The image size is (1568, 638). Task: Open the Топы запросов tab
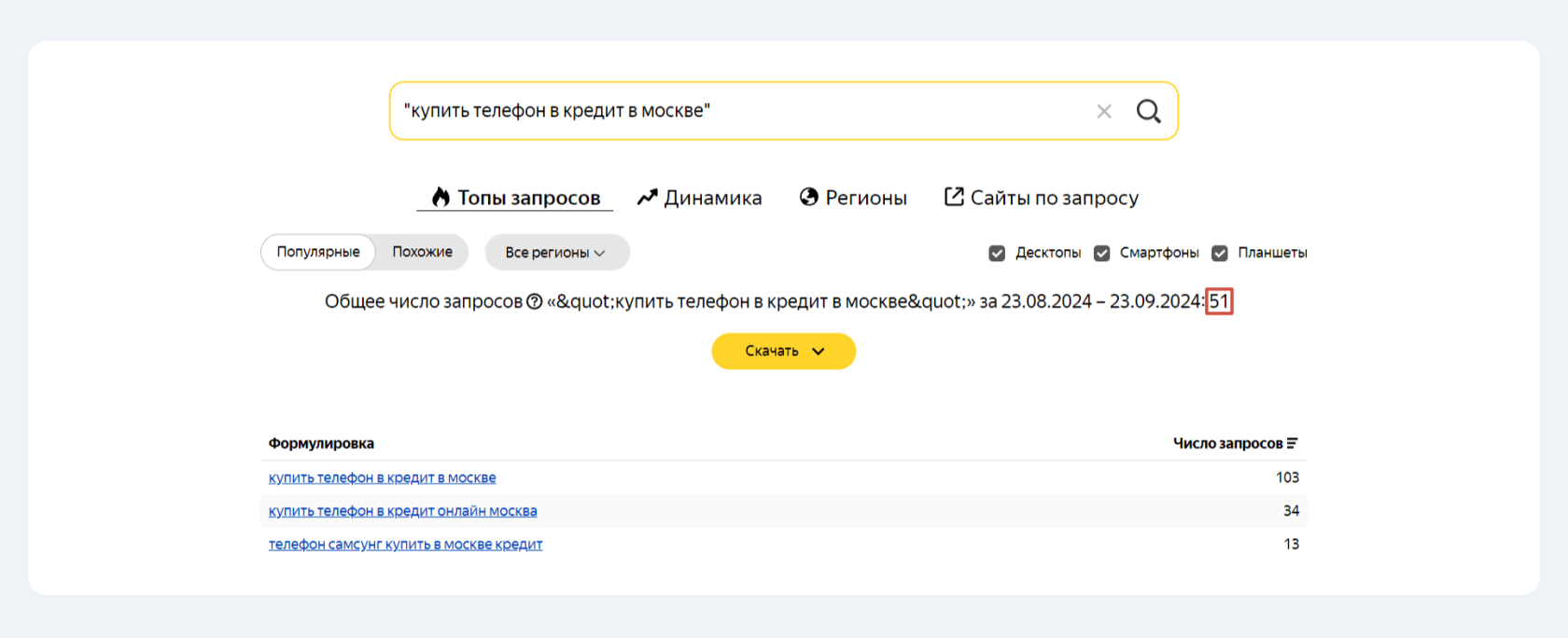coord(515,198)
